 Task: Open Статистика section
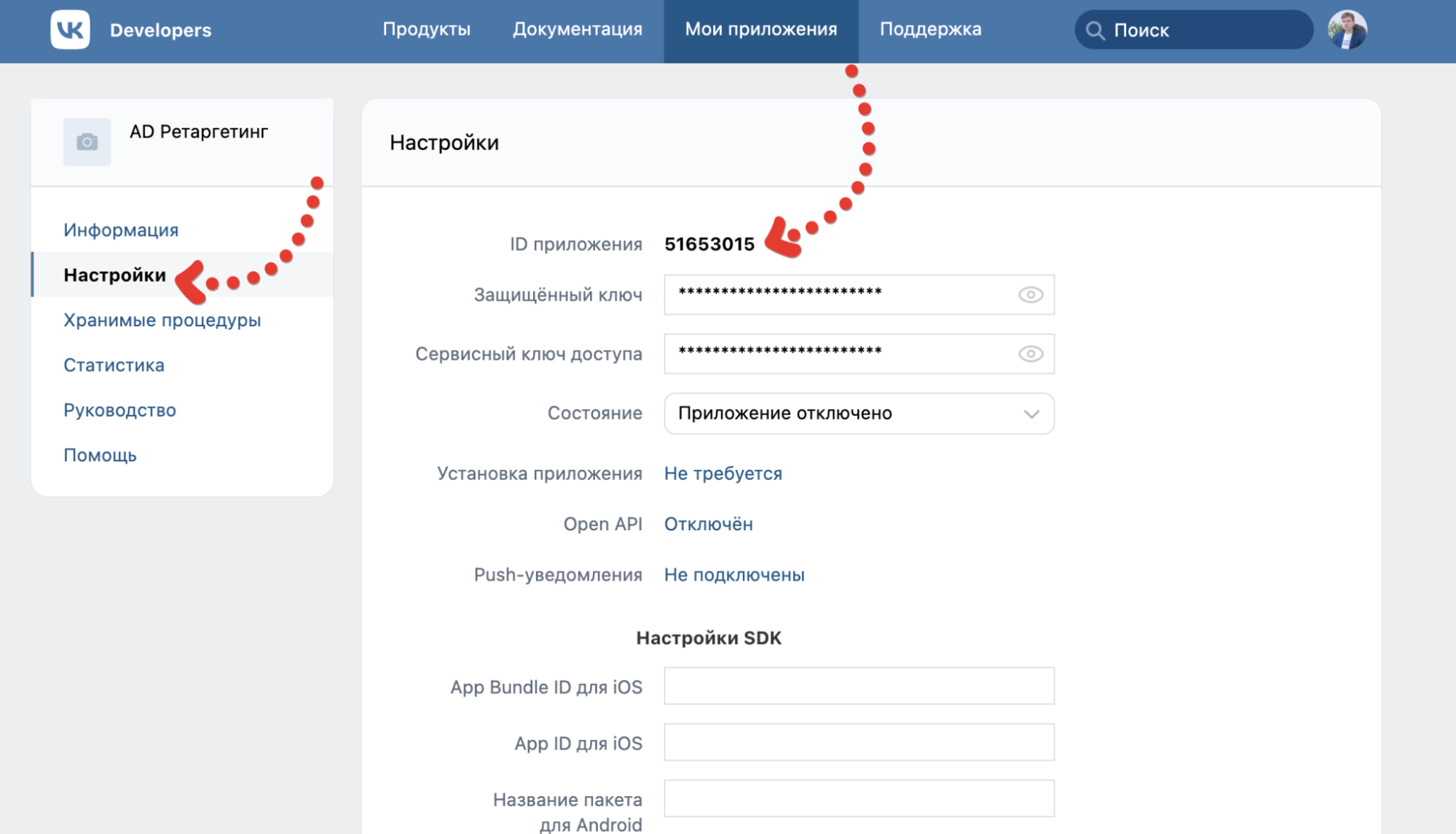(x=114, y=366)
